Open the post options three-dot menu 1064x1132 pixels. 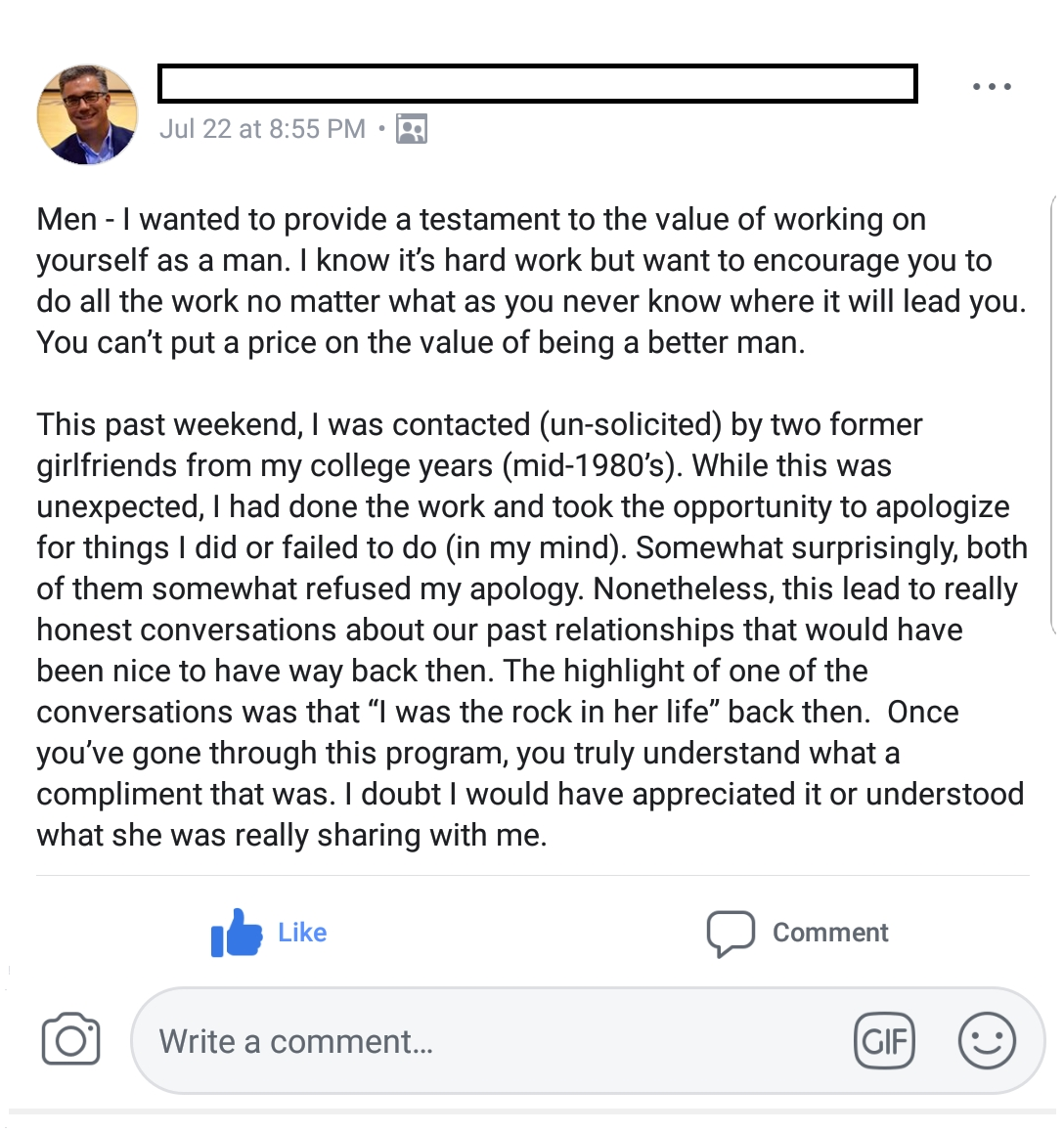tap(992, 87)
